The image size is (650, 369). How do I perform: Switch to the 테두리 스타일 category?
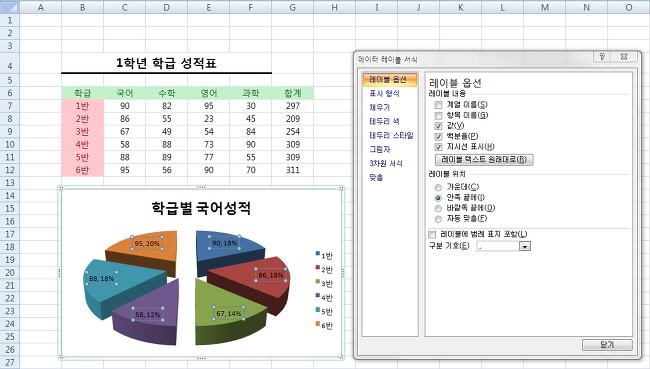click(x=391, y=136)
